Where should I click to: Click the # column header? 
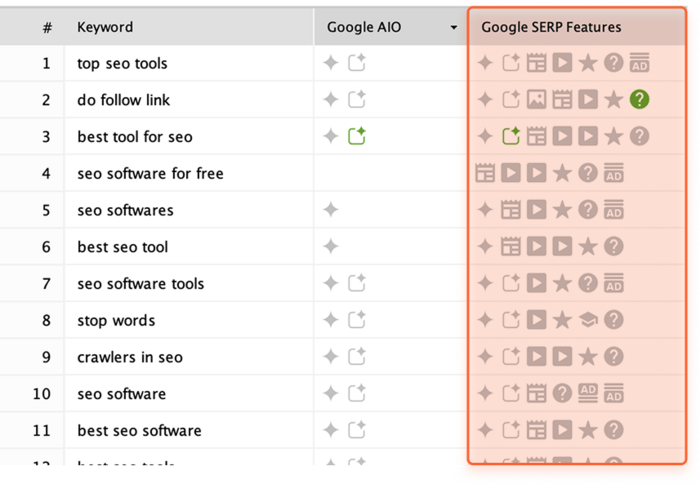(47, 28)
